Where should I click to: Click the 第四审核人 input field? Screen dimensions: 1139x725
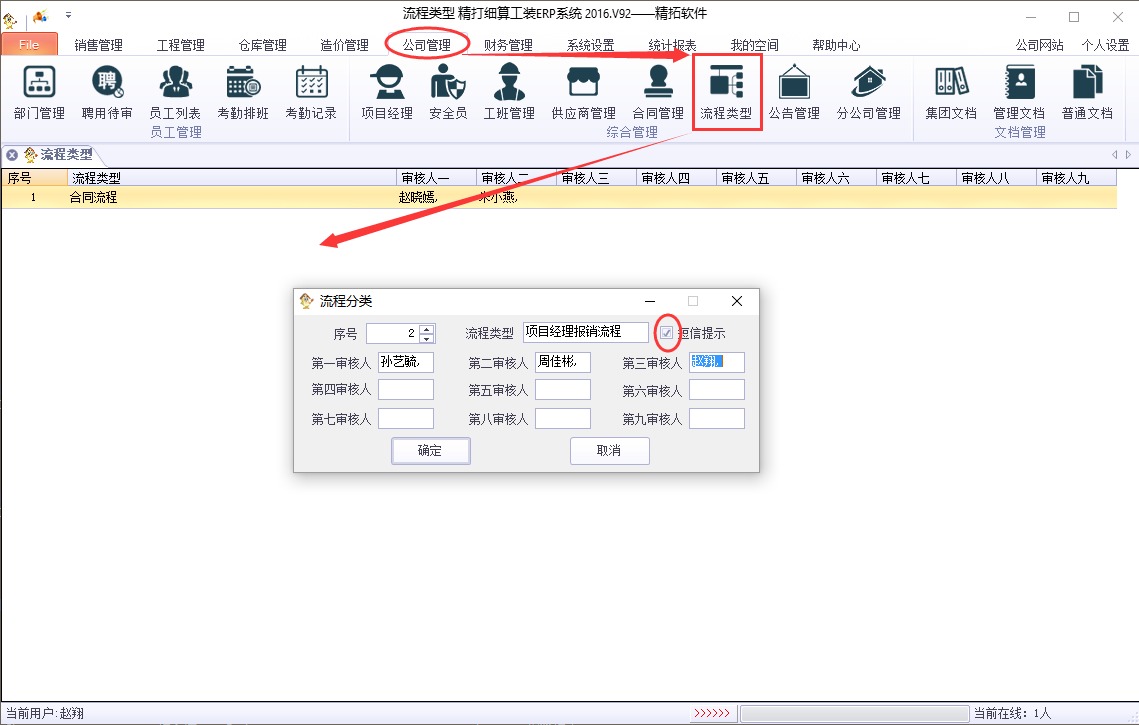(x=406, y=390)
